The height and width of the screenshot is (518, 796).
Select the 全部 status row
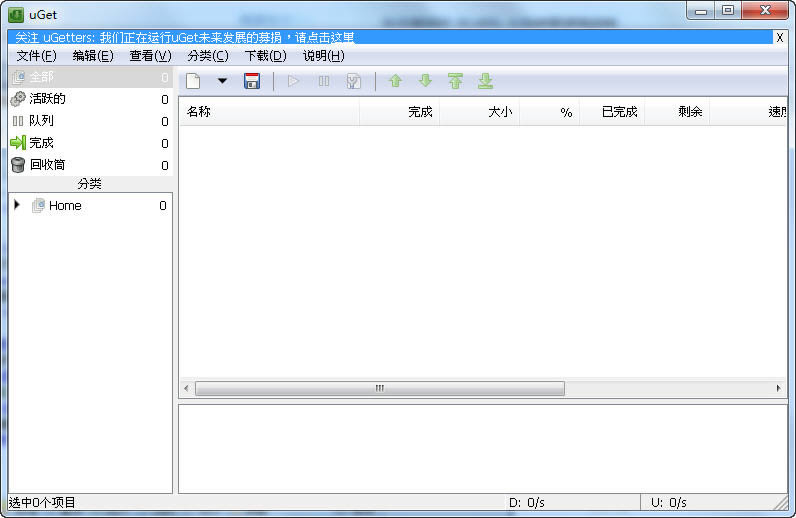point(90,77)
